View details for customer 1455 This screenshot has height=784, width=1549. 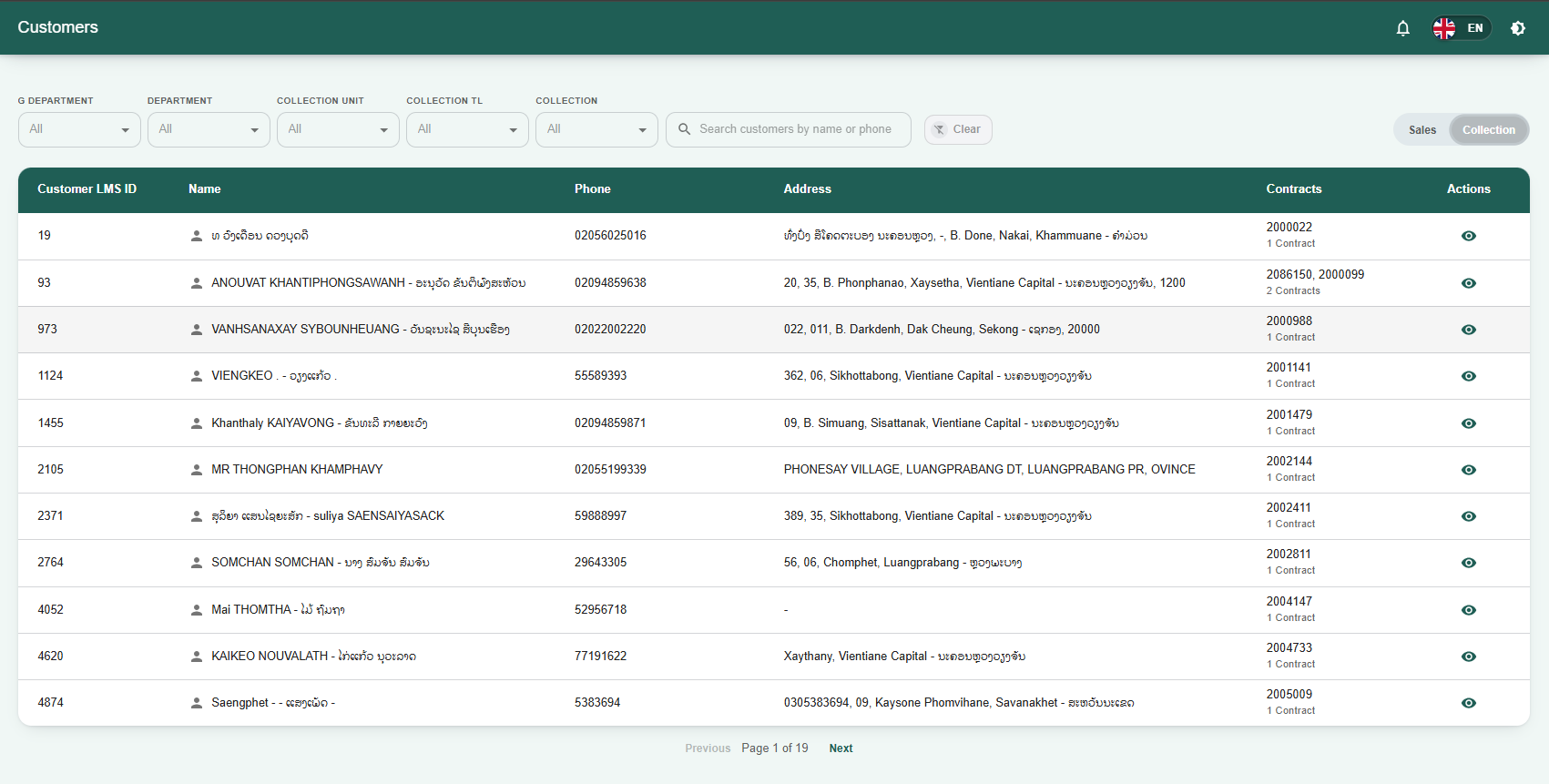coord(1469,423)
